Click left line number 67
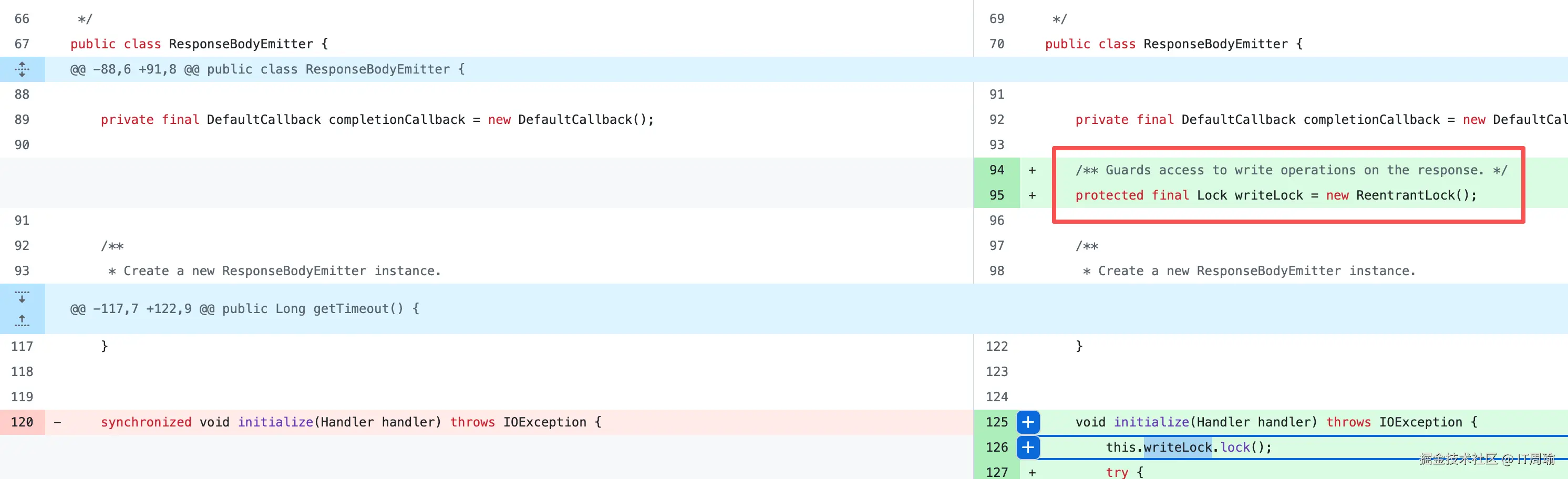This screenshot has width=1568, height=479. (22, 44)
